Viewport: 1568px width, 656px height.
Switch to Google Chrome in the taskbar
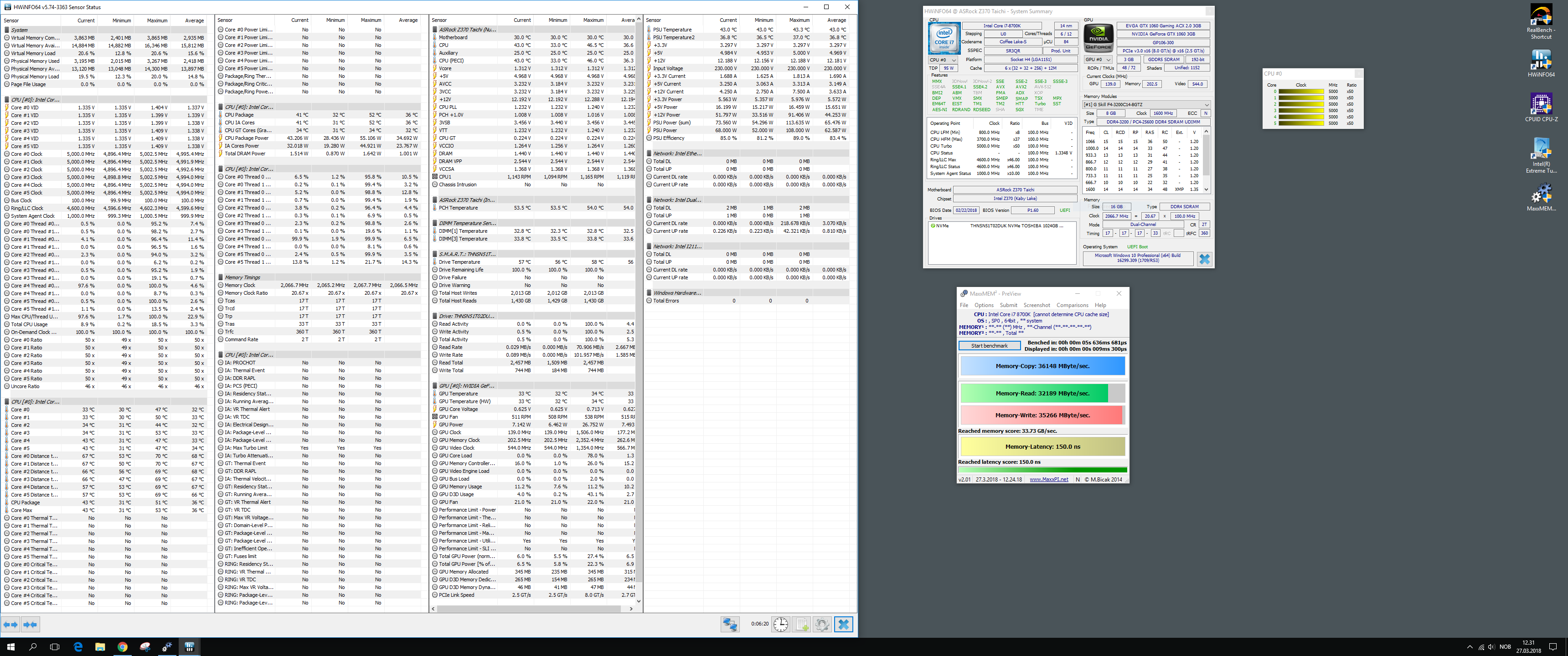pyautogui.click(x=122, y=647)
